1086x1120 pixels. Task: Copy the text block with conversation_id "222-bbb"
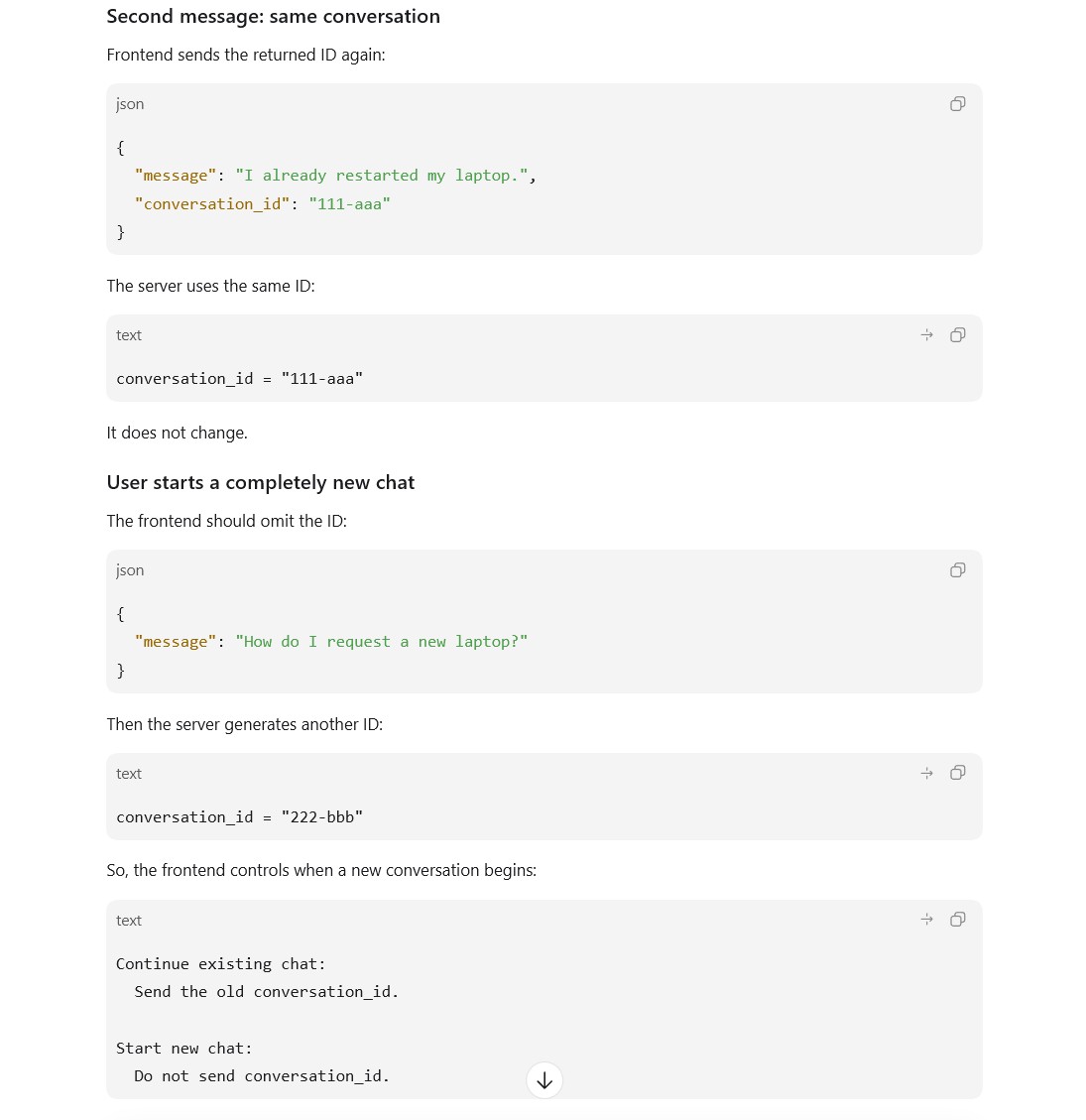click(x=957, y=773)
